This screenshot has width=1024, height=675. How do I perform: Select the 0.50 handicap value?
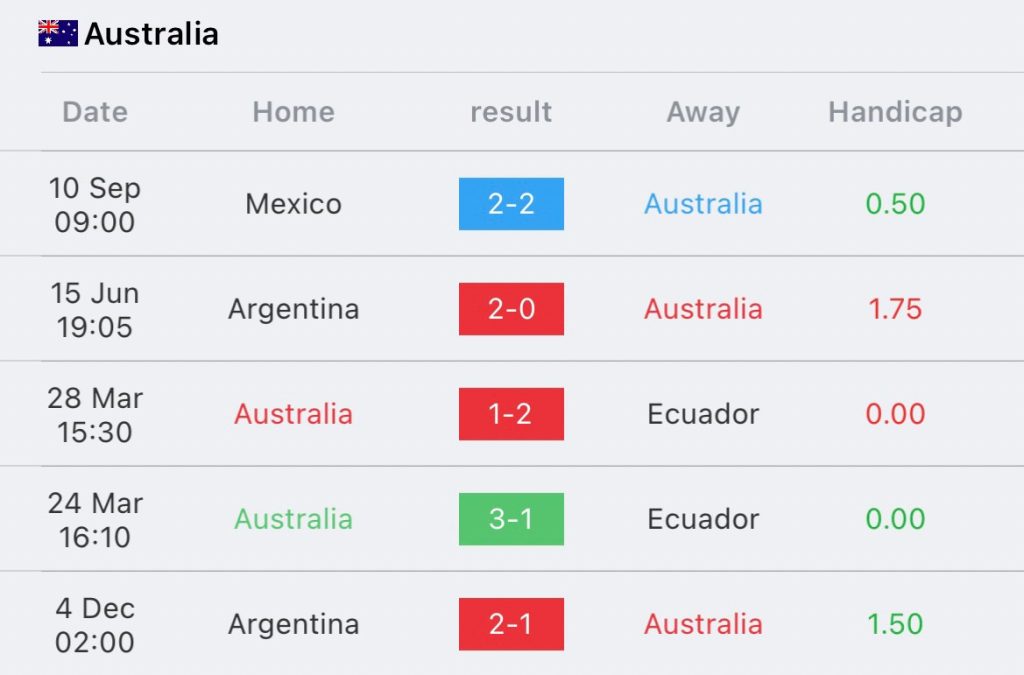(895, 204)
